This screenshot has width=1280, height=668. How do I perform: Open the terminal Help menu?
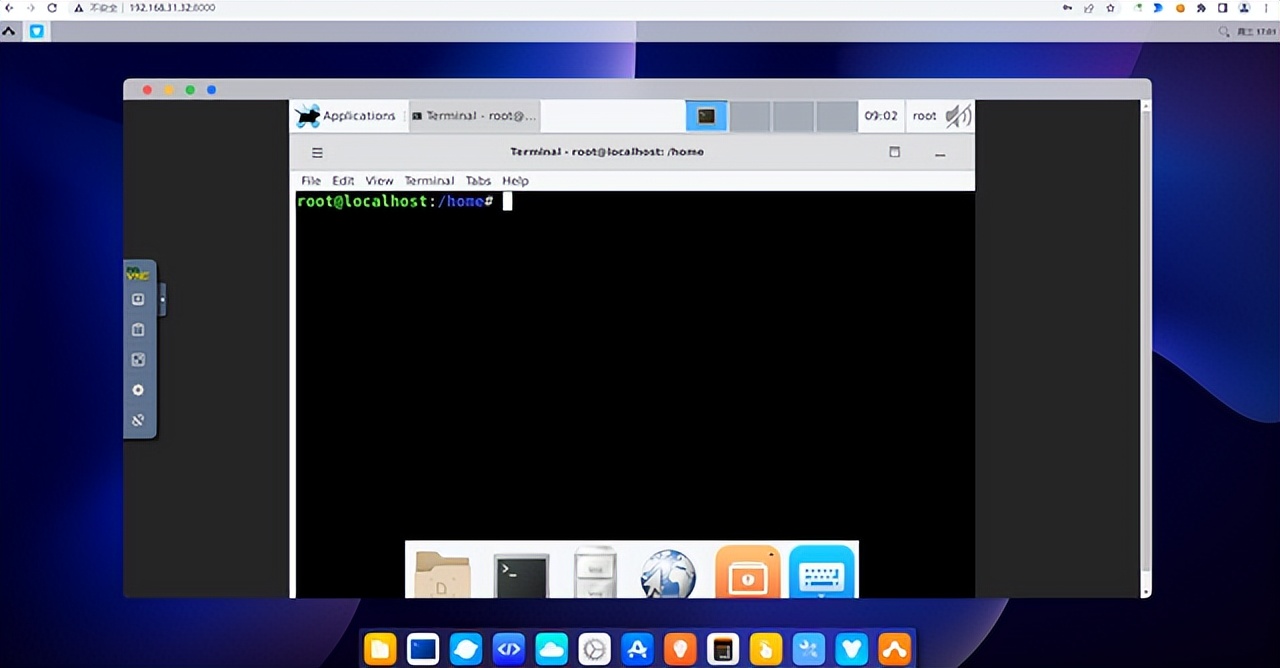pyautogui.click(x=515, y=181)
